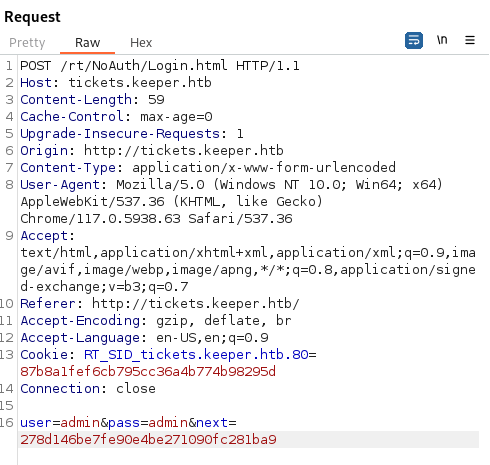This screenshot has width=490, height=465.
Task: Click the POST request line
Action: click(x=160, y=65)
